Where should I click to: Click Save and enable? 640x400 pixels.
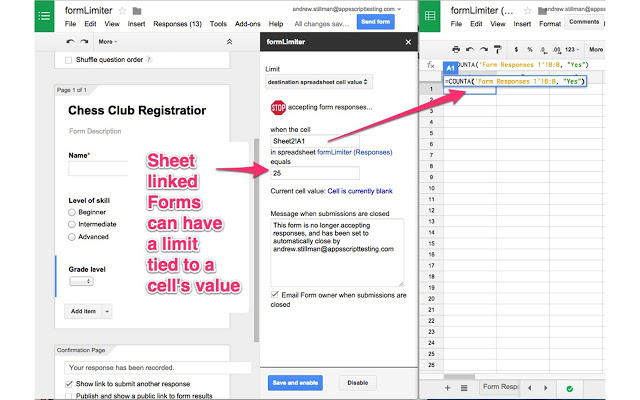click(x=295, y=383)
